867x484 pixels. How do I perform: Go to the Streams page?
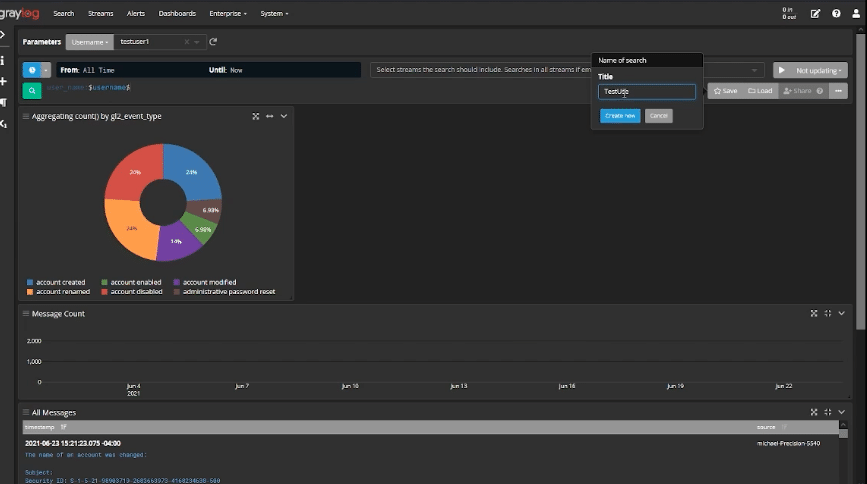[x=100, y=14]
